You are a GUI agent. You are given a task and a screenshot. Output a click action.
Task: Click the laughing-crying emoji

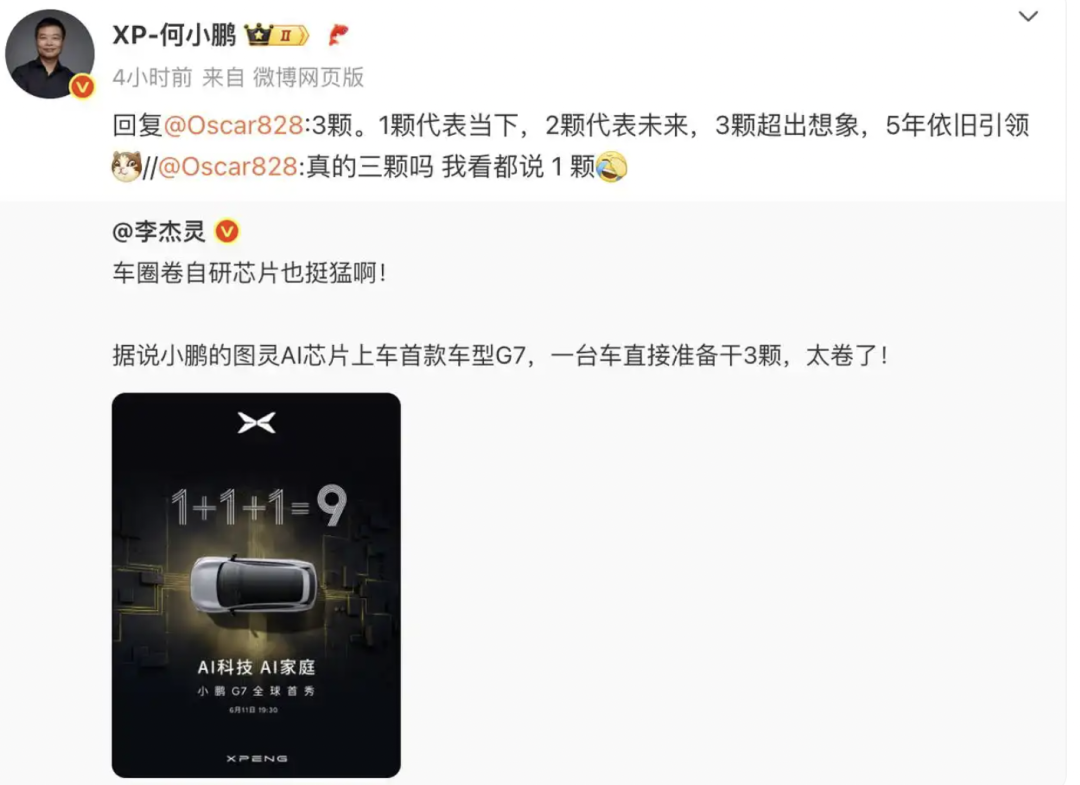pyautogui.click(x=612, y=167)
